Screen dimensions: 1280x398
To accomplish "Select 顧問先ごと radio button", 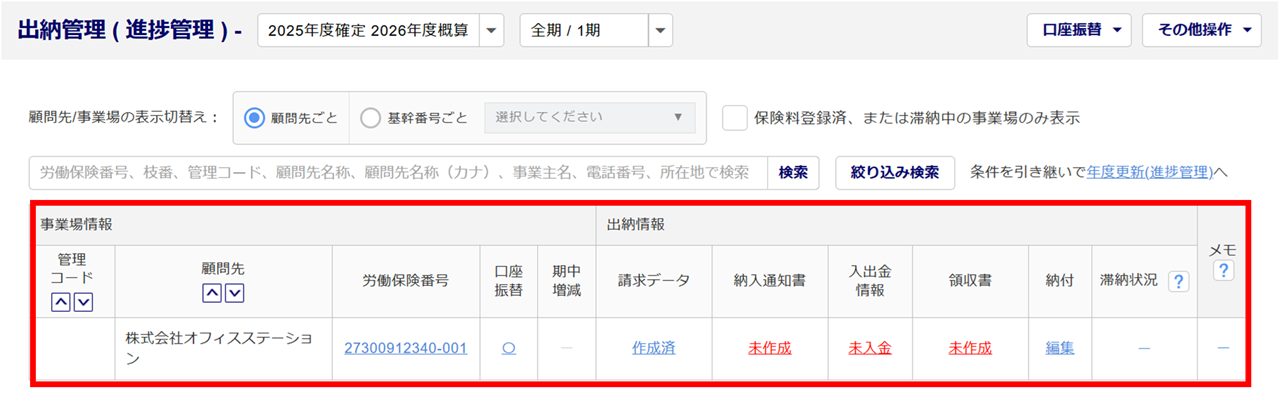I will tap(254, 118).
